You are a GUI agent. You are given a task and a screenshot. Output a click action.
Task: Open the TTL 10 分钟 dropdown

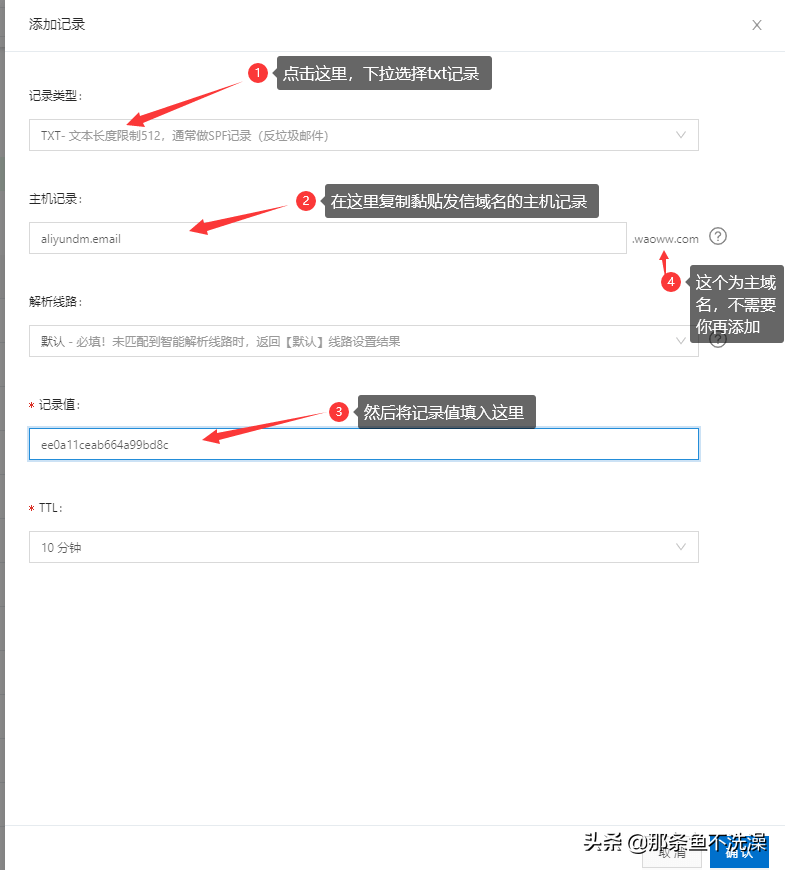coord(363,547)
